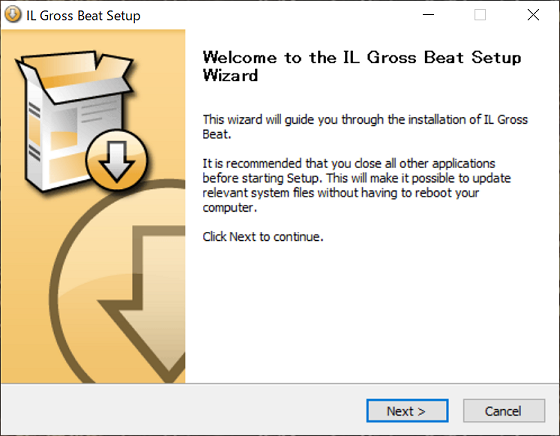Screen dimensions: 560x436
Task: Click the greyed-out maximize button
Action: pos(480,15)
